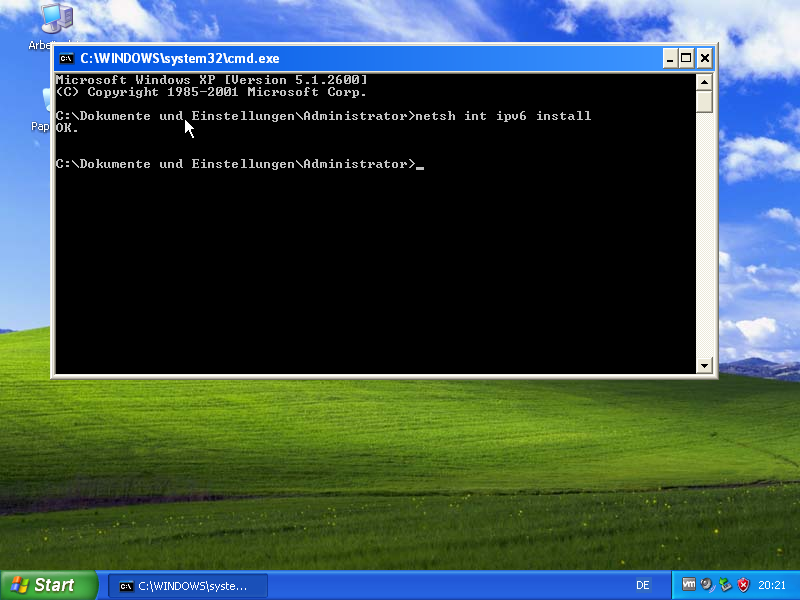Close the cmd.exe window
The width and height of the screenshot is (800, 600).
click(x=705, y=59)
